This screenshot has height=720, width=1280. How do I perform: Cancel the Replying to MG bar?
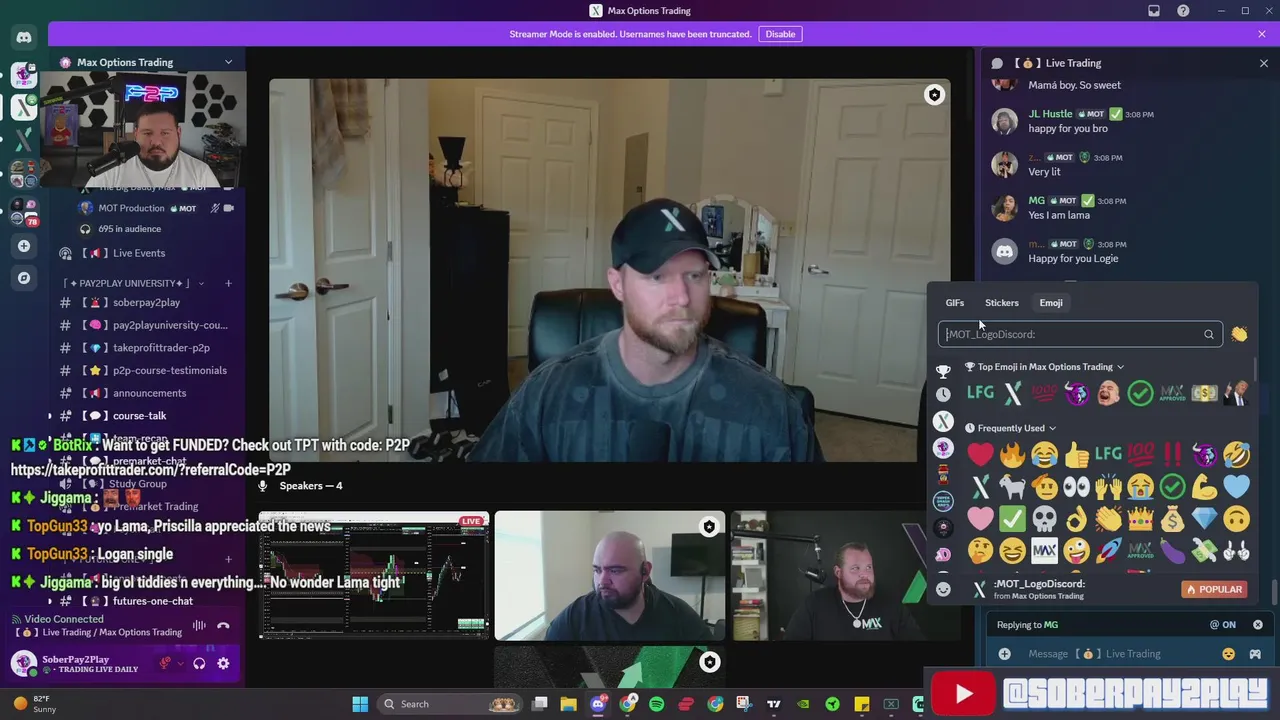coord(1258,625)
